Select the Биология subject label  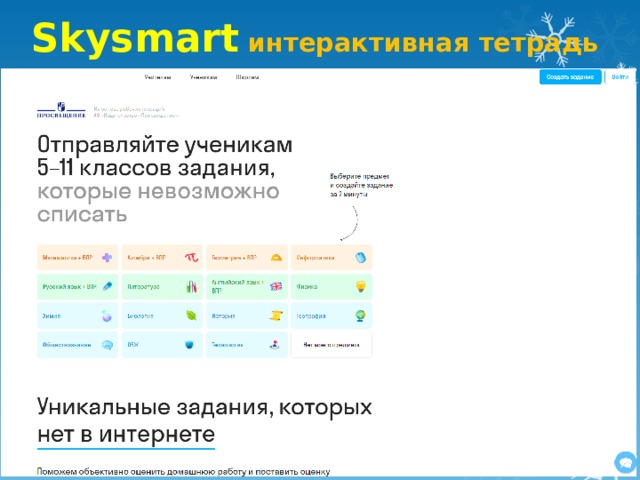(x=140, y=316)
